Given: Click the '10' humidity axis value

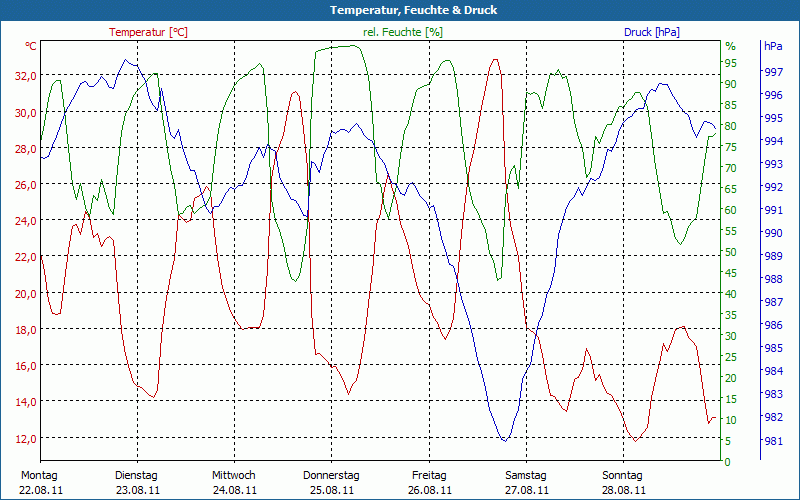Looking at the screenshot, I should 731,420.
